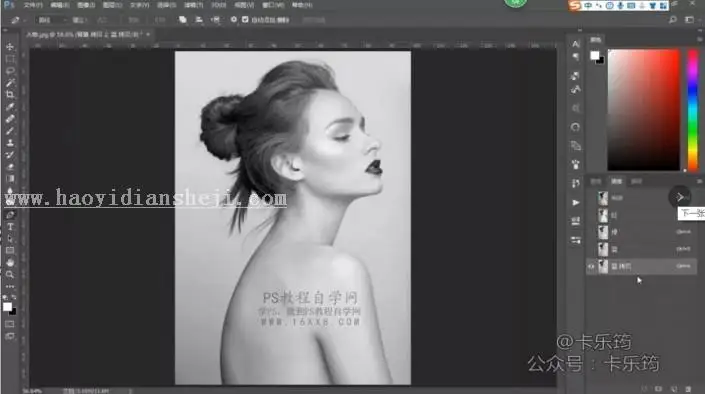Screen dimensions: 705x394
Task: Open the Paragraph panel icon
Action: (576, 57)
